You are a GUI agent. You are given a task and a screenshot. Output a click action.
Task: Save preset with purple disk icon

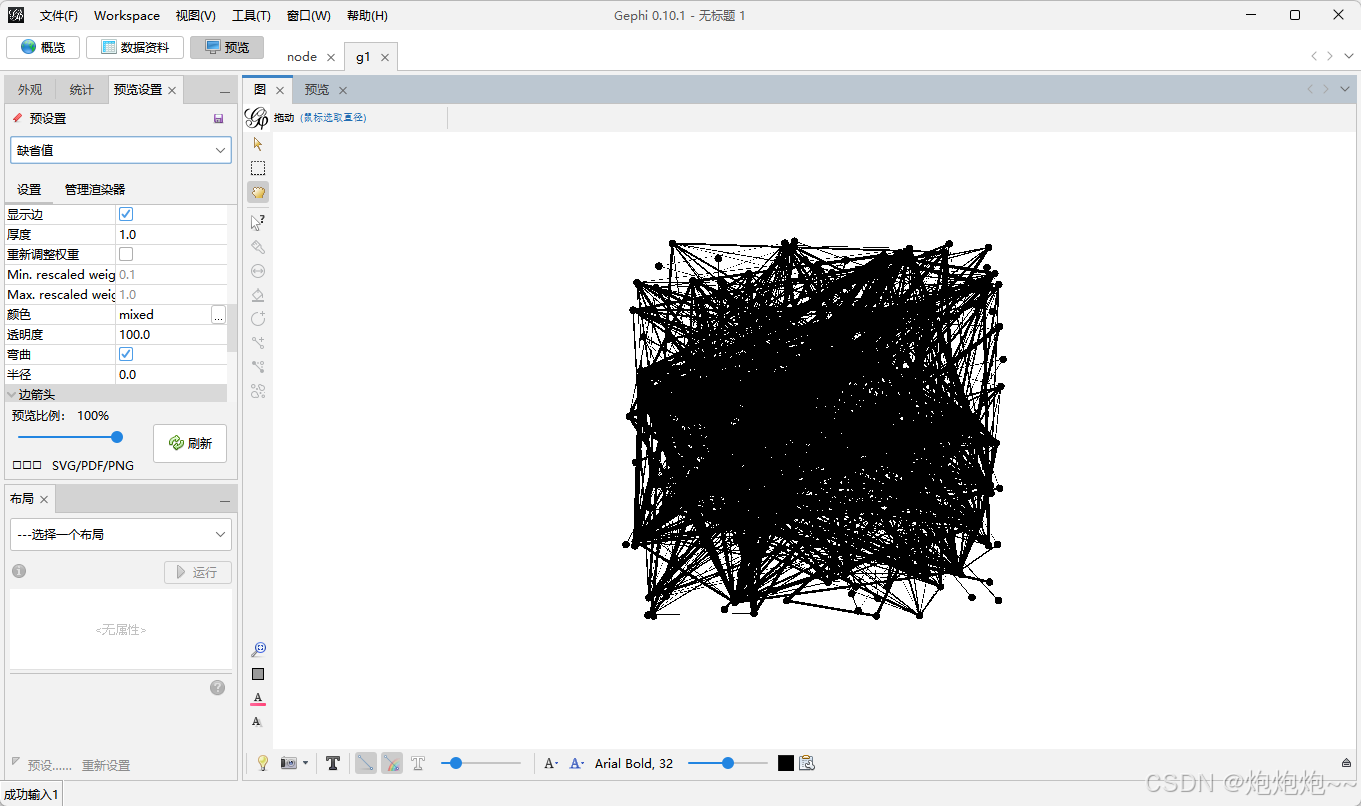click(x=219, y=118)
